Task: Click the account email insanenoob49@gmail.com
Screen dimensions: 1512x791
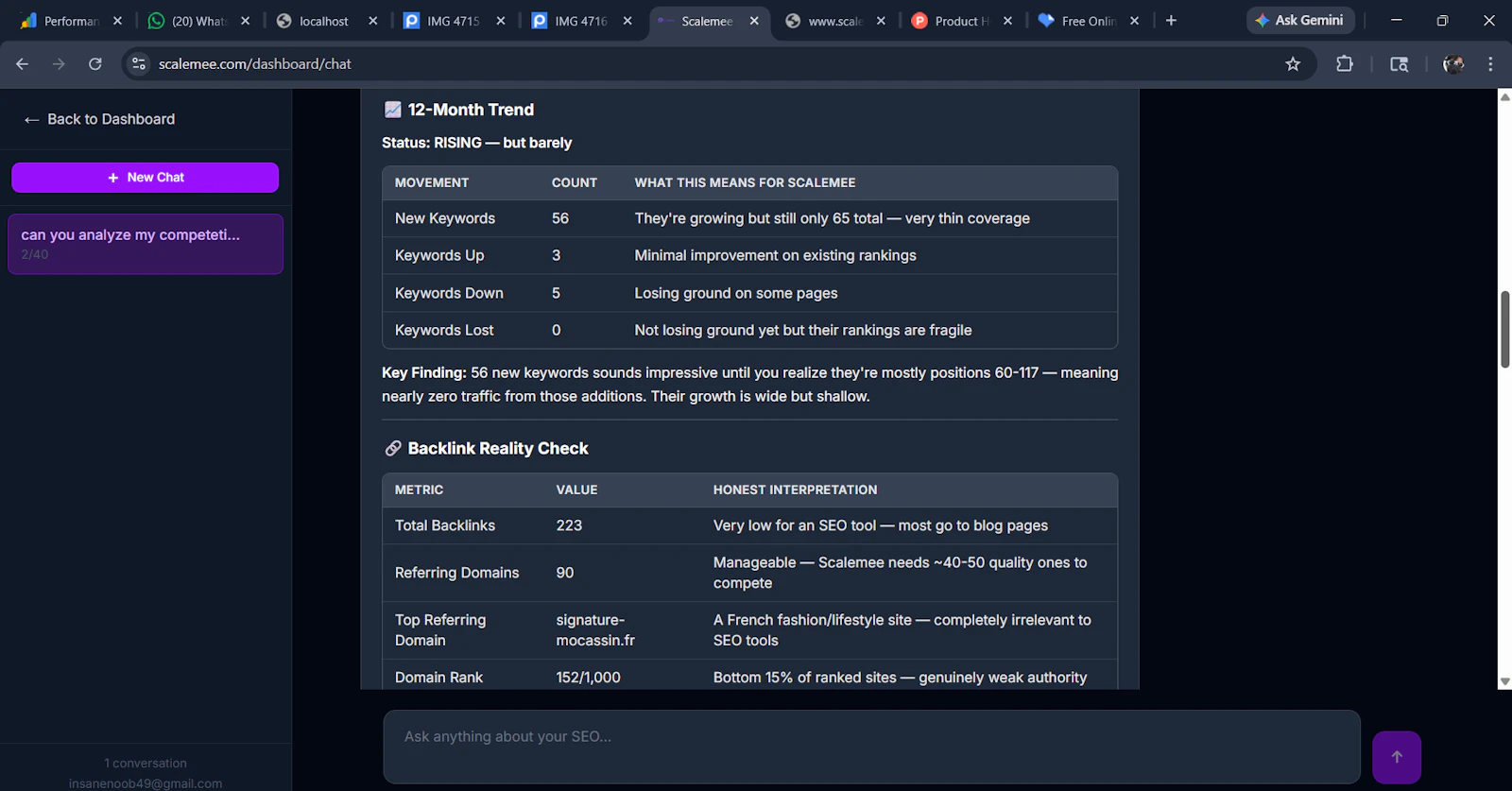Action: [146, 783]
